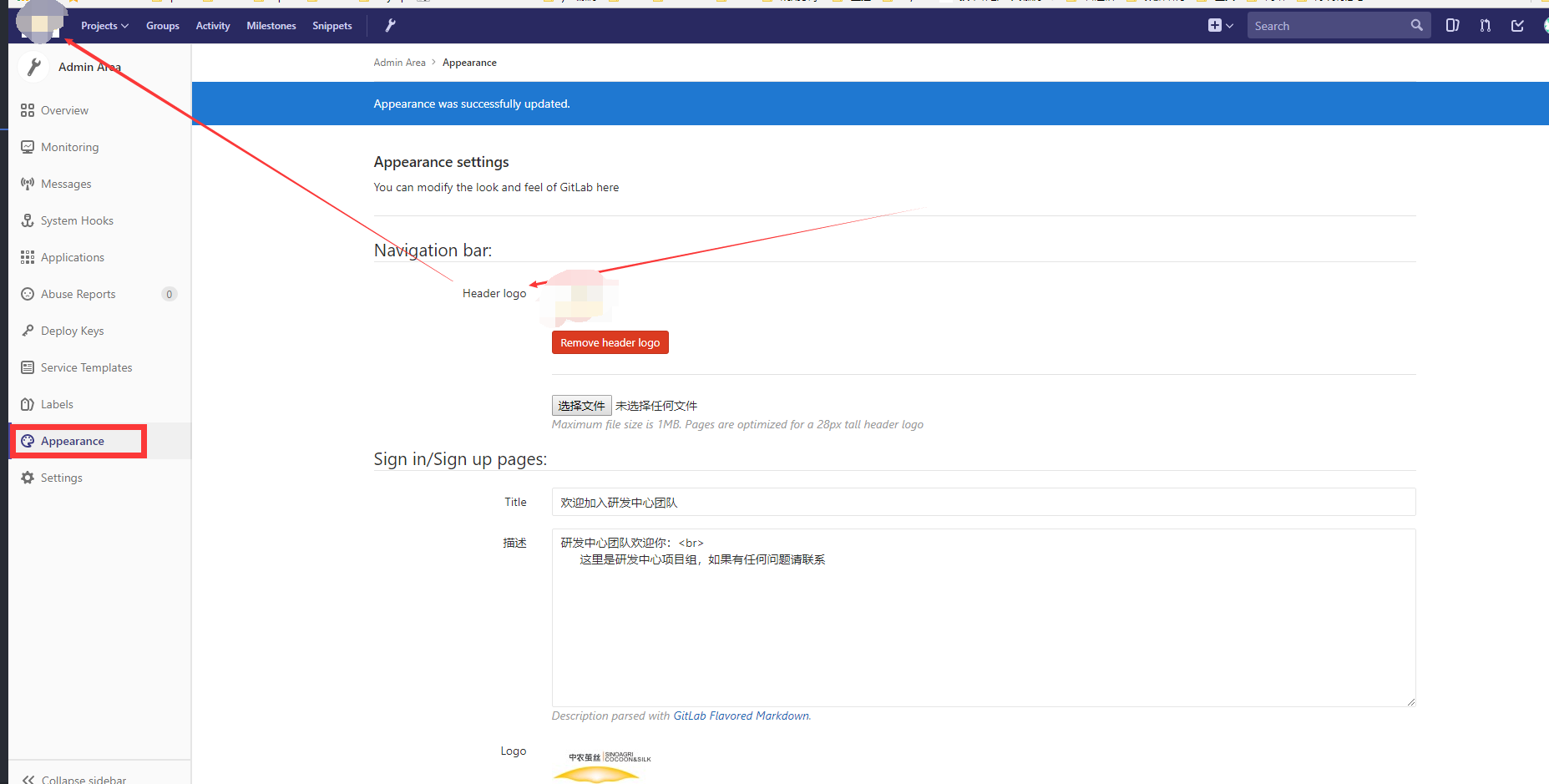1549x784 pixels.
Task: Open the new item plus dropdown
Action: 1220,26
